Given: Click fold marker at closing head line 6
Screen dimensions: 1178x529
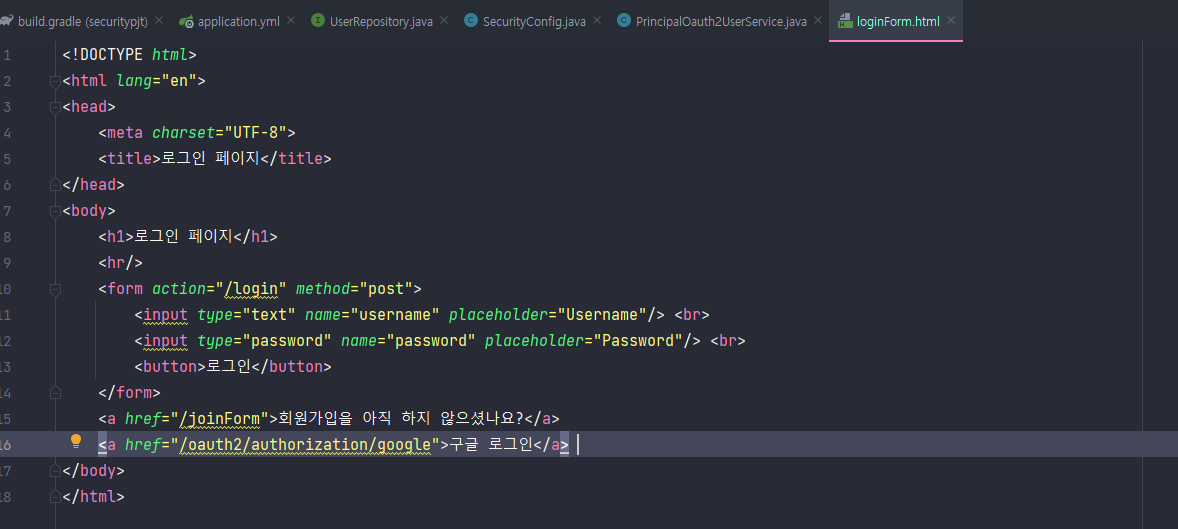Looking at the screenshot, I should tap(55, 185).
